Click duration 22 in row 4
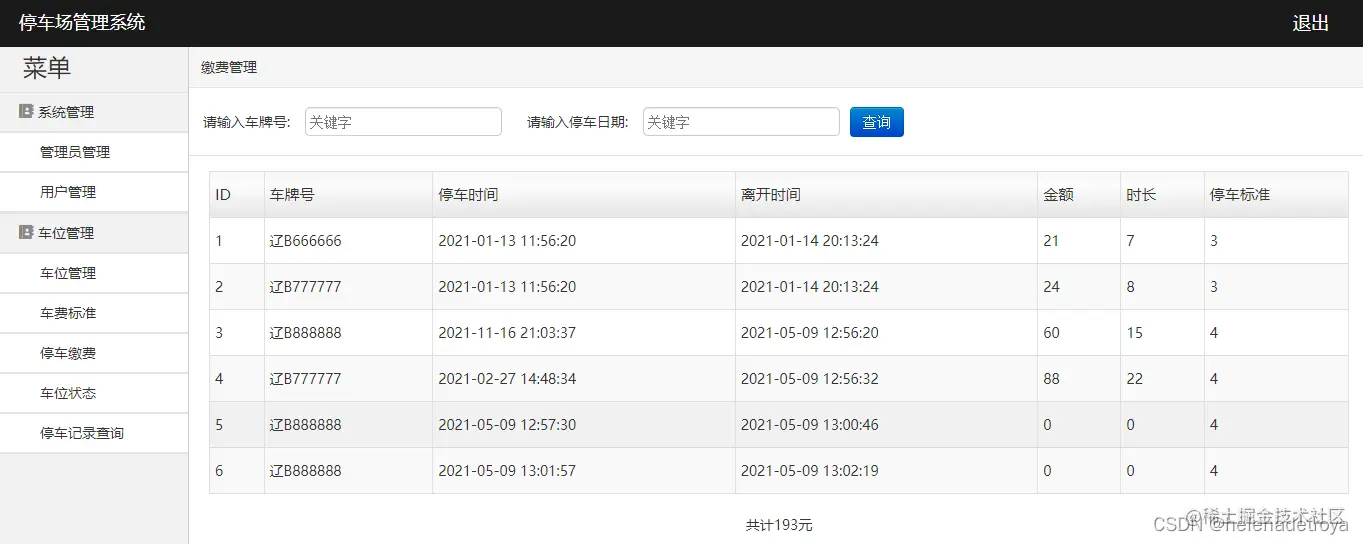Screen dimensions: 1363x544 coord(1134,379)
